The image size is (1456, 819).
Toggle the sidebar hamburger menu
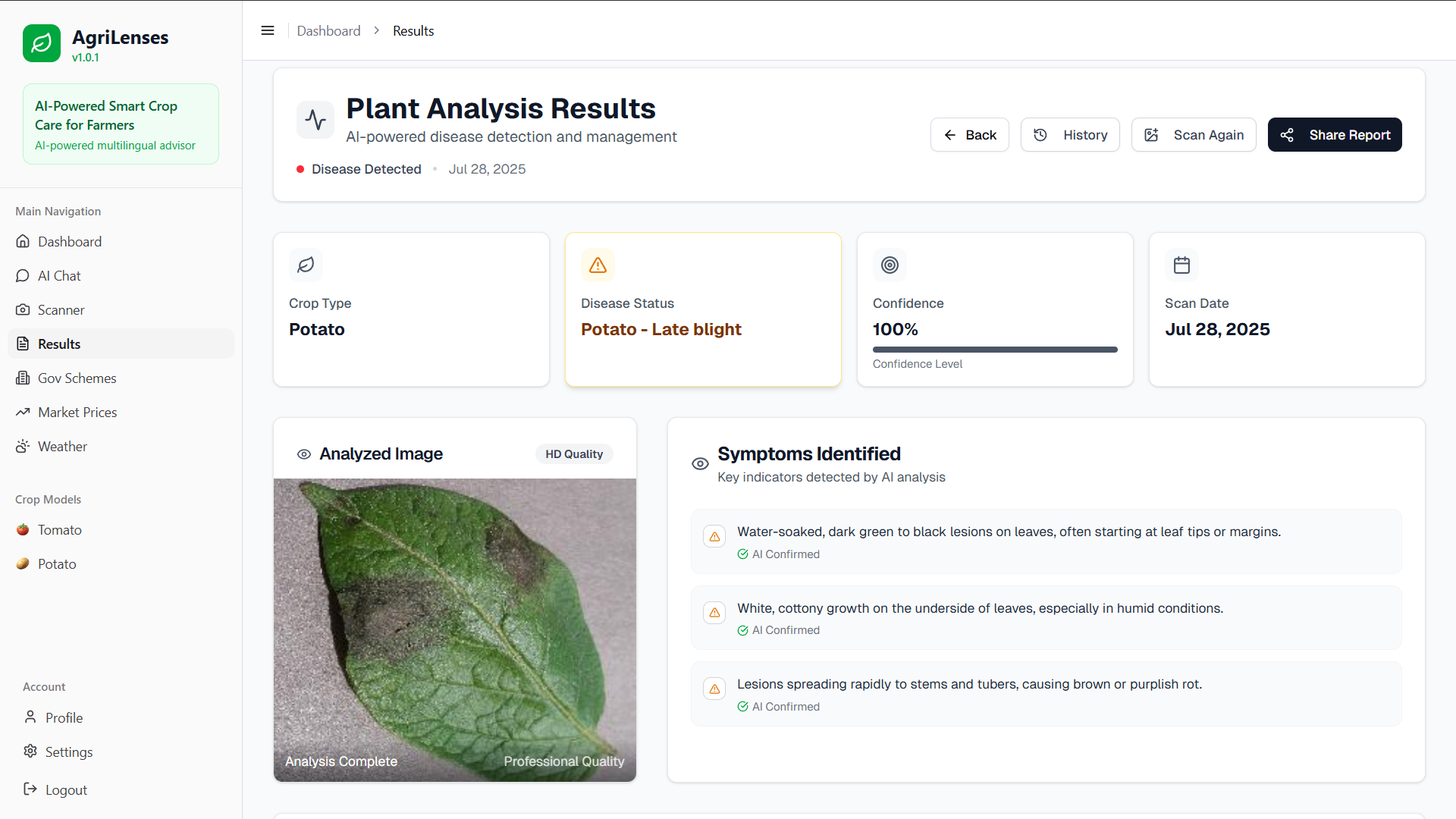click(x=268, y=31)
